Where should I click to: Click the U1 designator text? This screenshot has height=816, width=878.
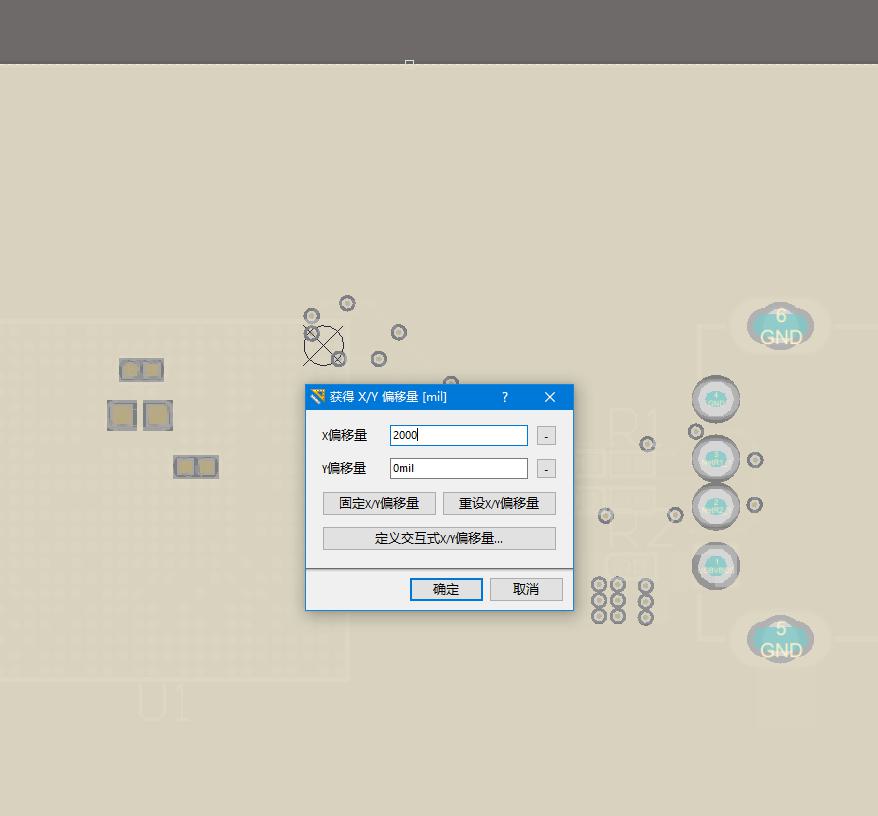coord(163,703)
